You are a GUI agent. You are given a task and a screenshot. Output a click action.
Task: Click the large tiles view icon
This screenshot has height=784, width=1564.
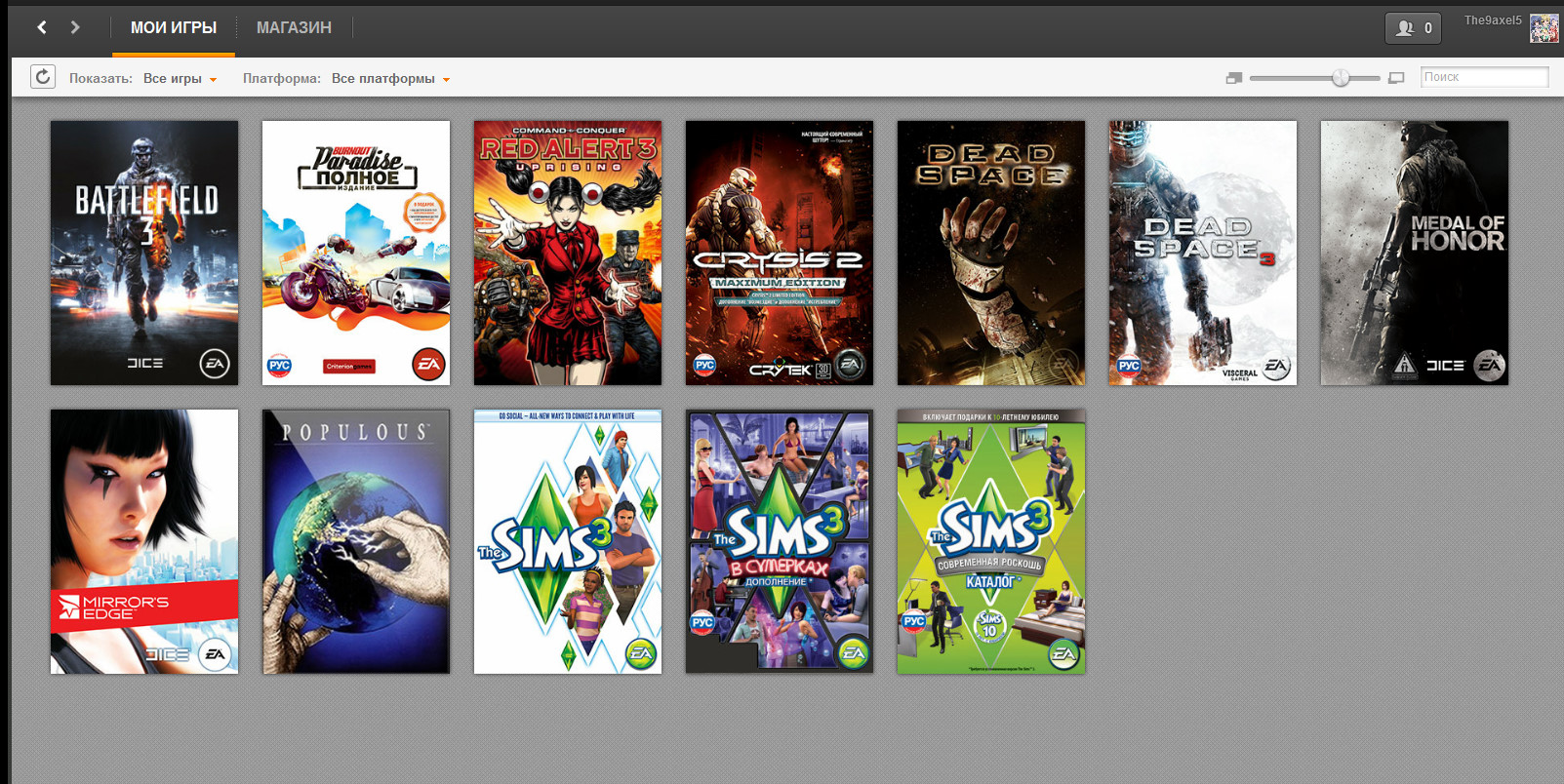click(1396, 78)
